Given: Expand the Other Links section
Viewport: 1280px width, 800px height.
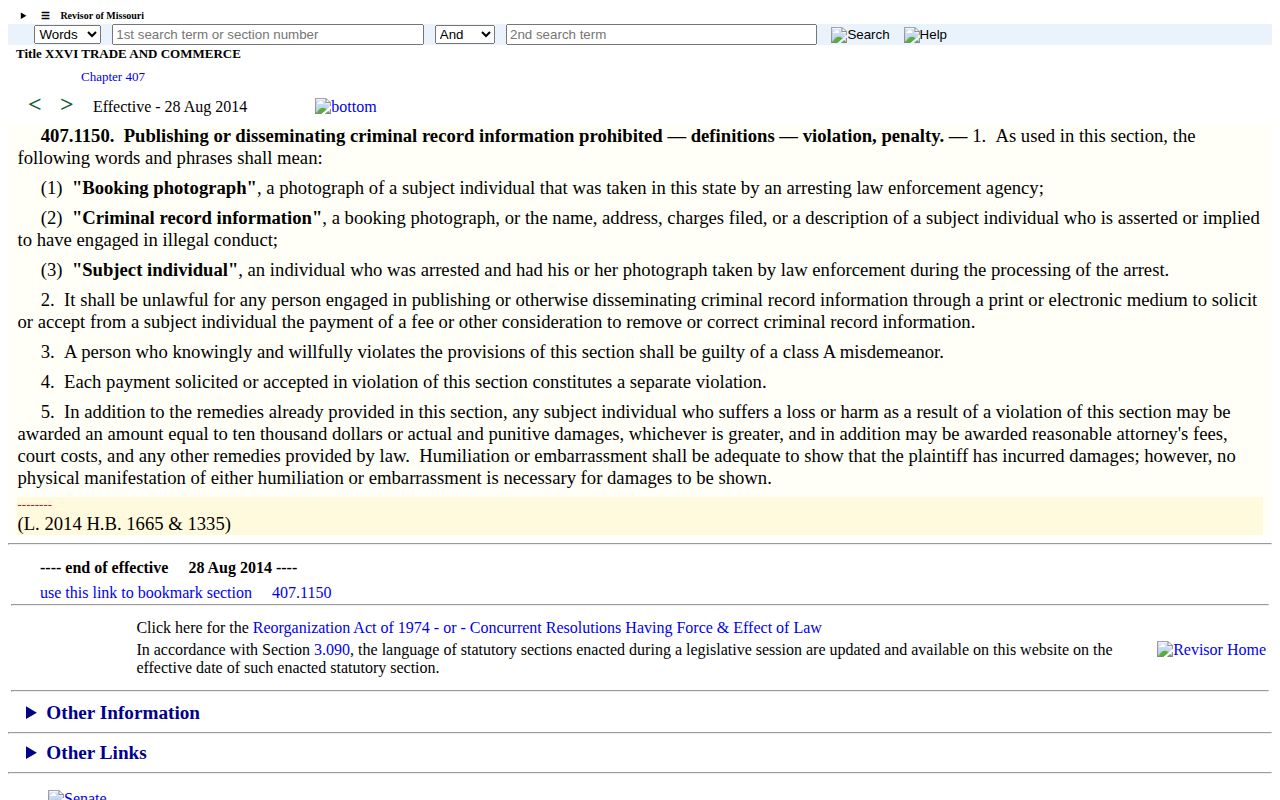Looking at the screenshot, I should pyautogui.click(x=86, y=753).
